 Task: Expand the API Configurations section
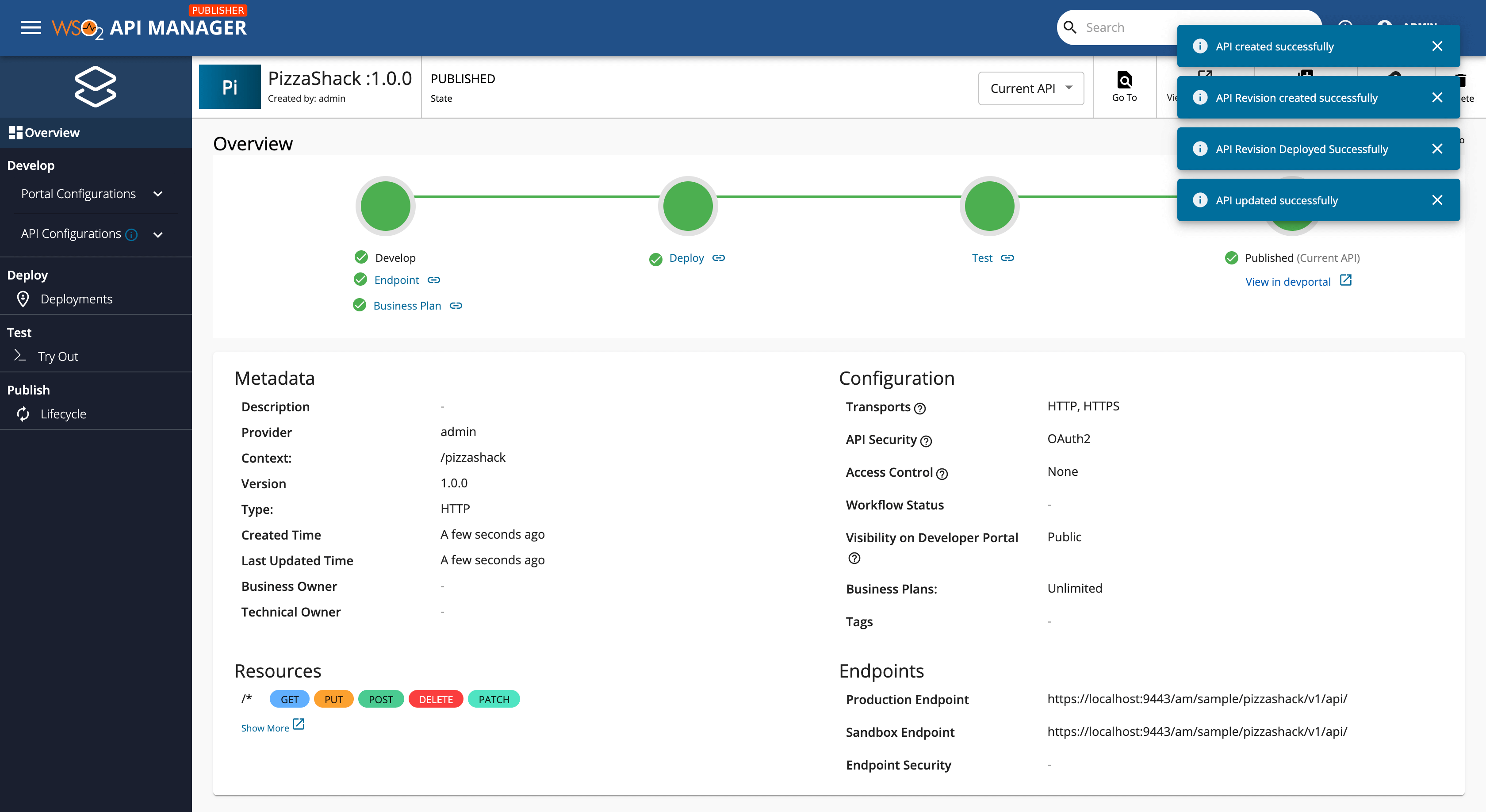click(x=158, y=234)
